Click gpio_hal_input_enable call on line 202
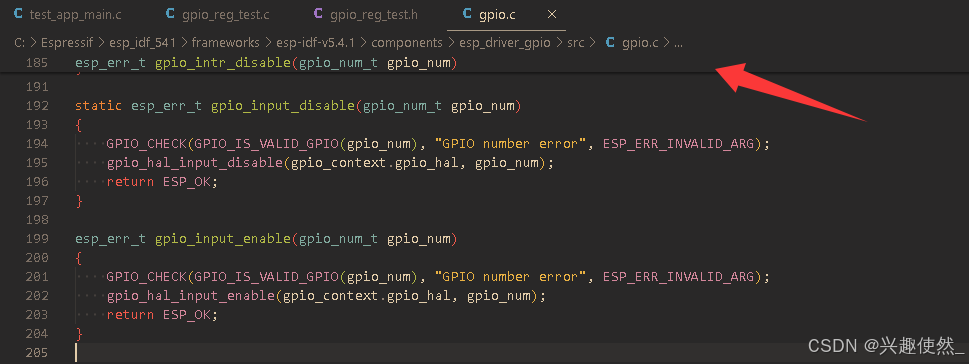Viewport: 969px width, 364px height. click(x=191, y=295)
